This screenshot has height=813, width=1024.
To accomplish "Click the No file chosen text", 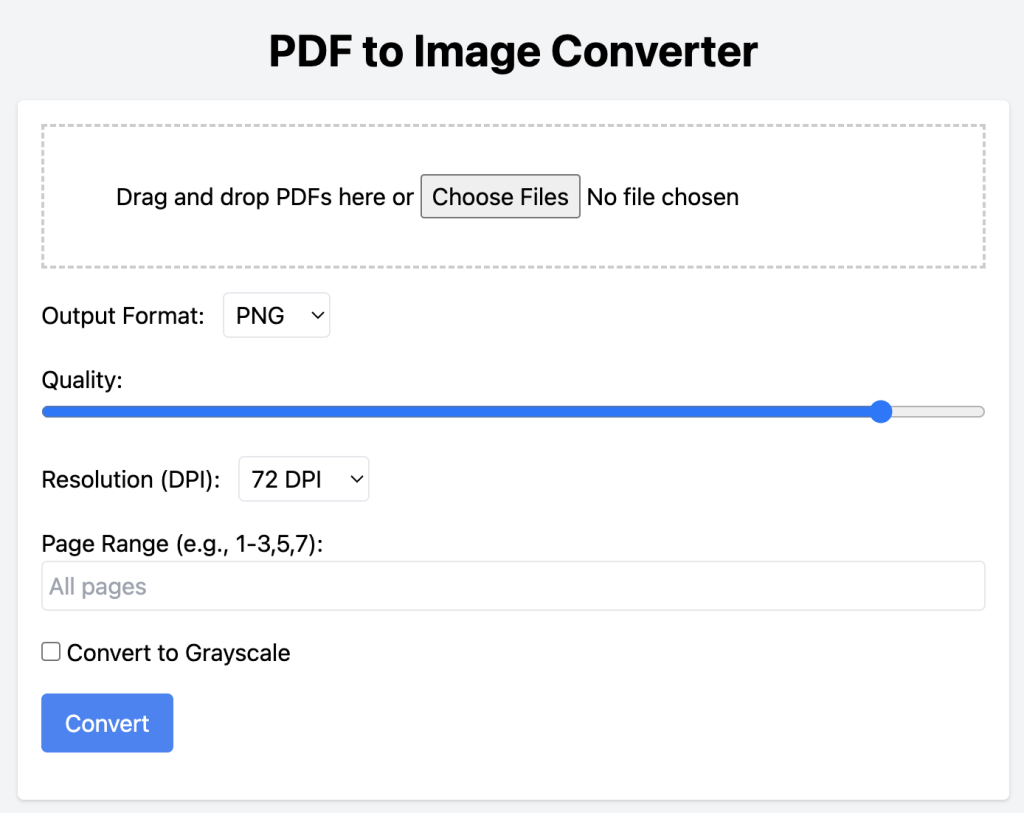I will tap(662, 196).
